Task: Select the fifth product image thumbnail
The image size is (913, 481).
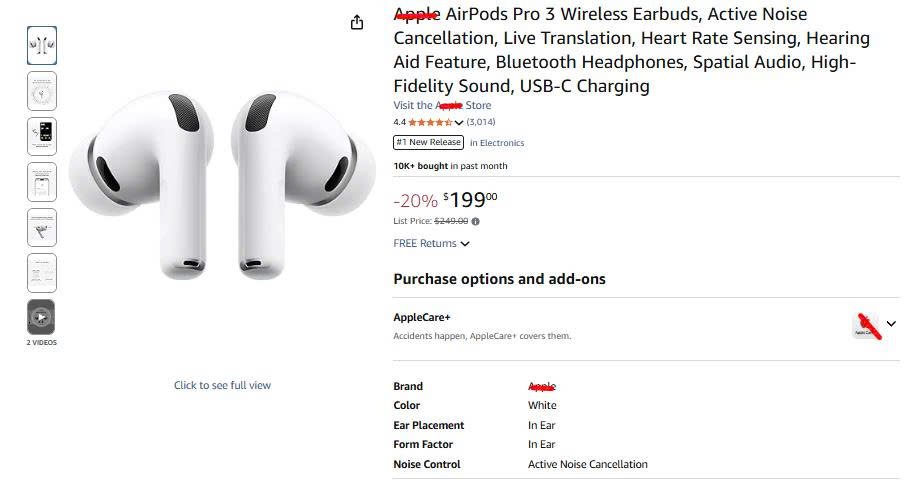Action: point(41,227)
